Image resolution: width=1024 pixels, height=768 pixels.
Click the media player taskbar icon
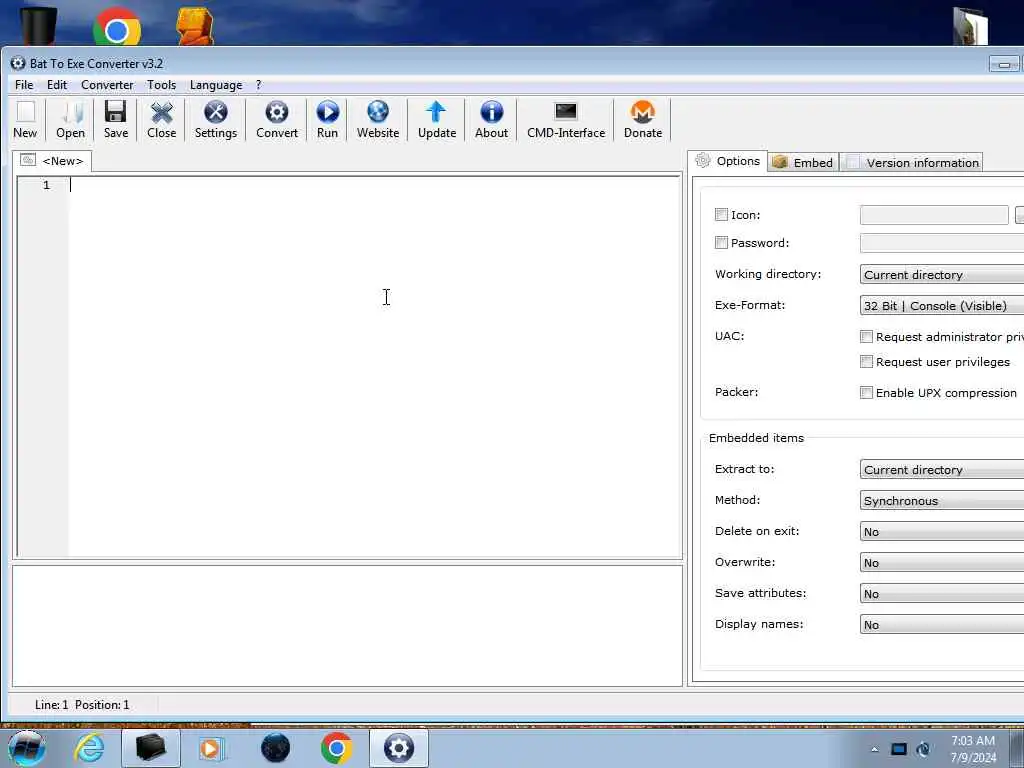click(x=212, y=748)
